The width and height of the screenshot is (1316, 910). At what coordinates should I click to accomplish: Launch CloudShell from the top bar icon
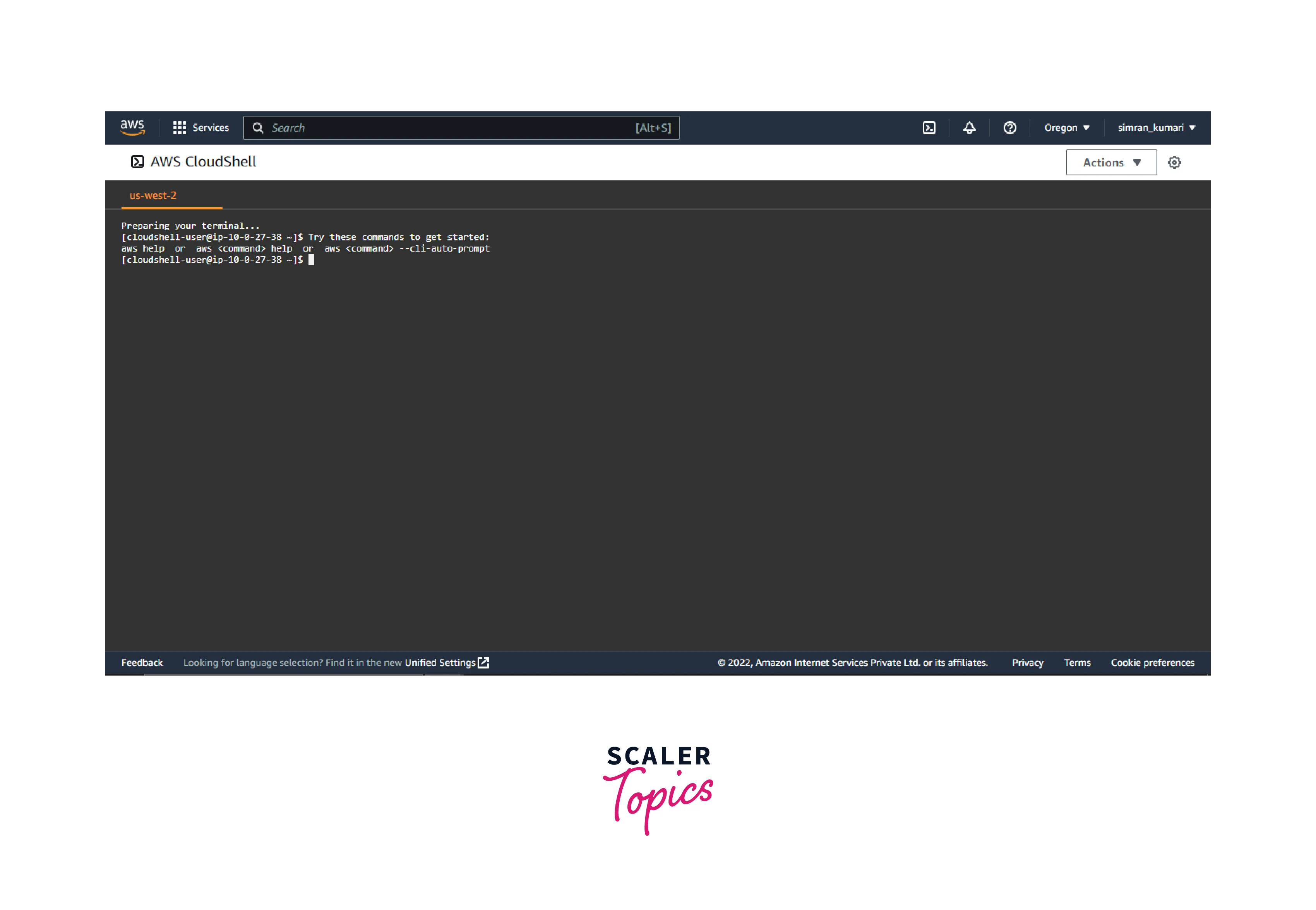(929, 128)
